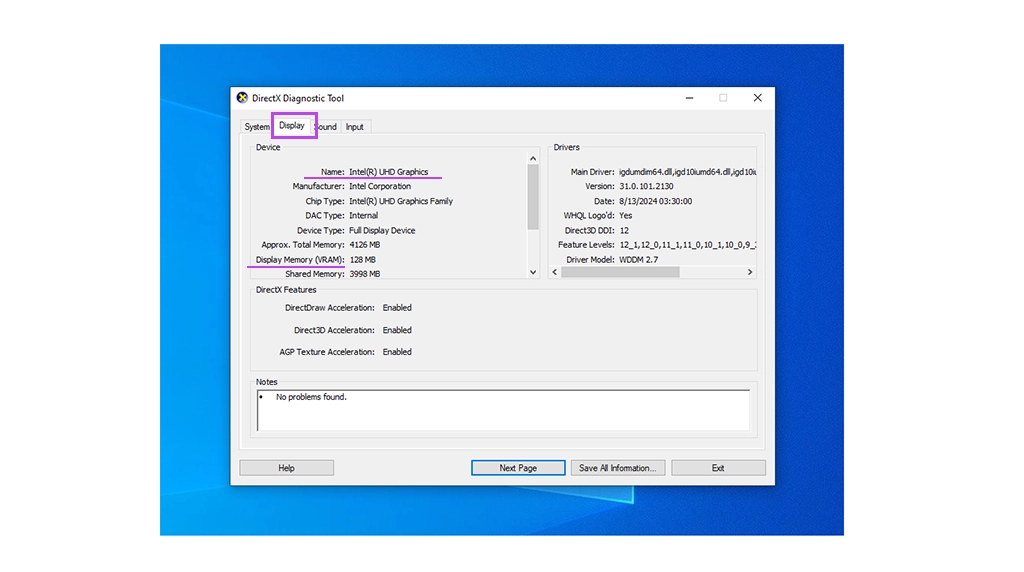The width and height of the screenshot is (1024, 572).
Task: Minimize the DirectX Diagnostic Tool window
Action: coord(690,98)
